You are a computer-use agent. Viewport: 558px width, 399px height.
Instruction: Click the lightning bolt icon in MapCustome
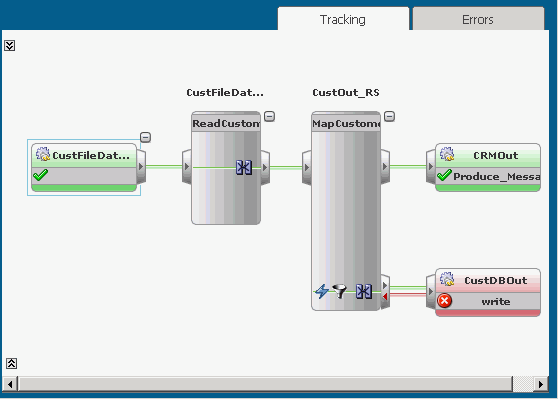322,291
